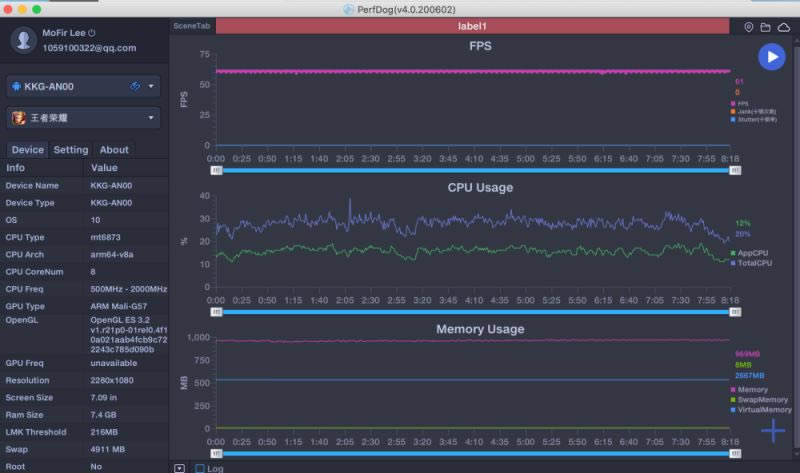Open the KKG-AN00 device dropdown
This screenshot has width=800, height=473.
coord(83,87)
